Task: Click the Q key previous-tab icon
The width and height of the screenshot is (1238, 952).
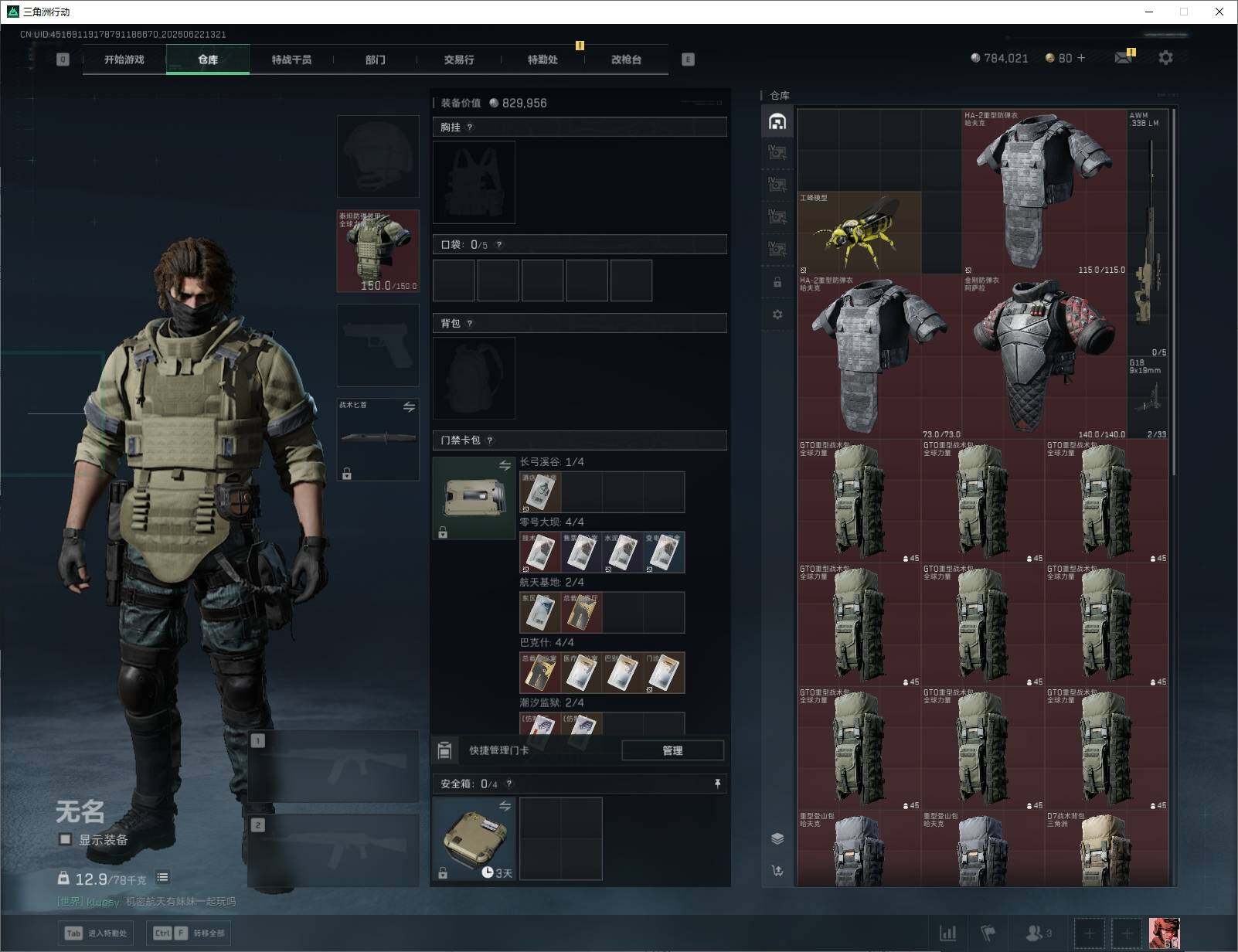Action: point(63,59)
